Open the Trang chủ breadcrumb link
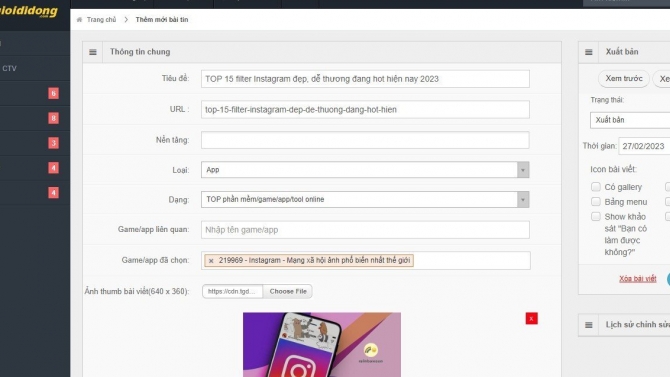 point(101,20)
